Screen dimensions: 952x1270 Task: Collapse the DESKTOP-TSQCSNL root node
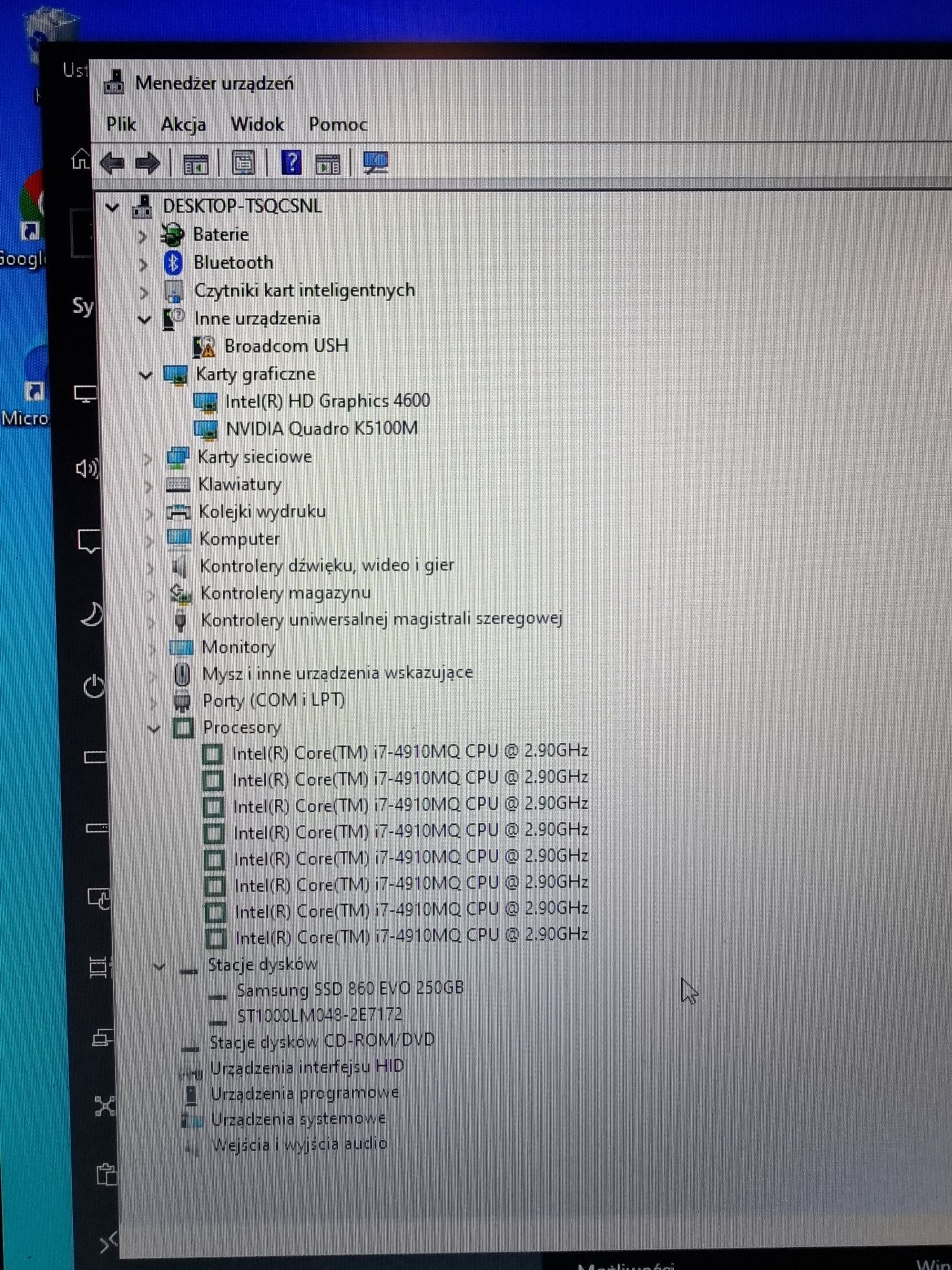click(112, 207)
